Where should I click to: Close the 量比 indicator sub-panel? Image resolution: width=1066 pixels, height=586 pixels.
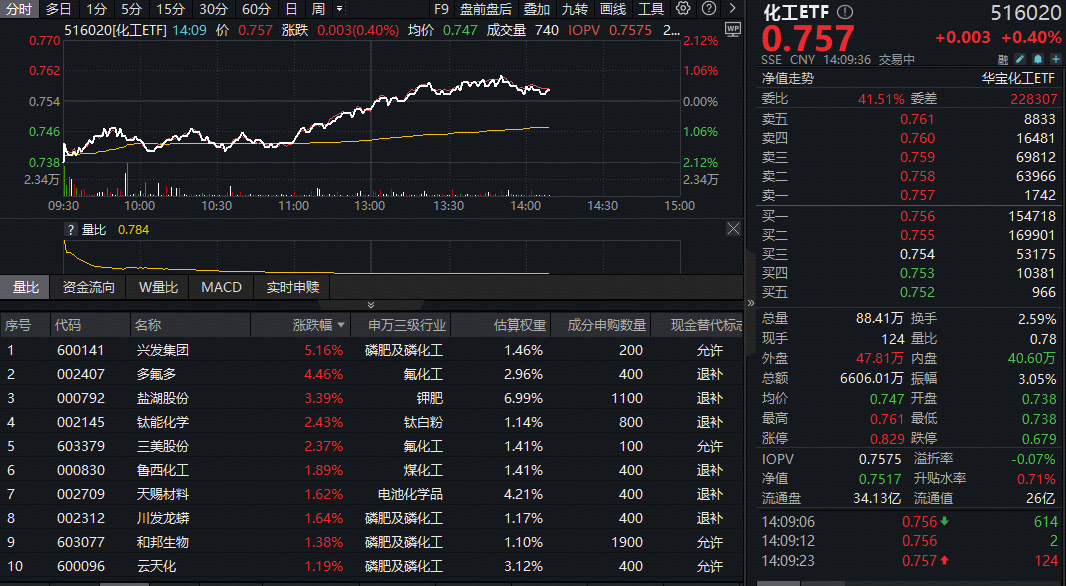tap(733, 229)
